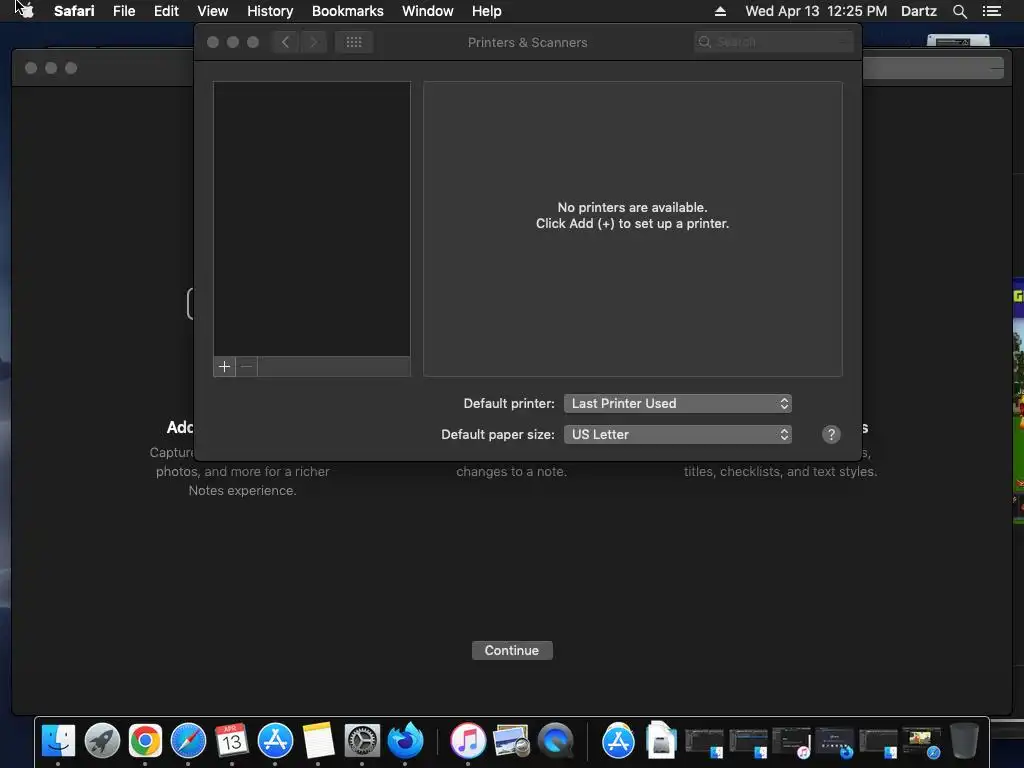Open Notes app icon in Dock
The height and width of the screenshot is (768, 1024).
[x=318, y=741]
